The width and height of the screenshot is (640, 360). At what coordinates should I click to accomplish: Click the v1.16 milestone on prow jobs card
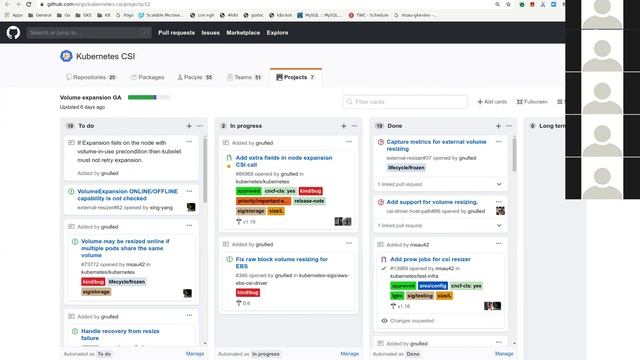pyautogui.click(x=400, y=306)
